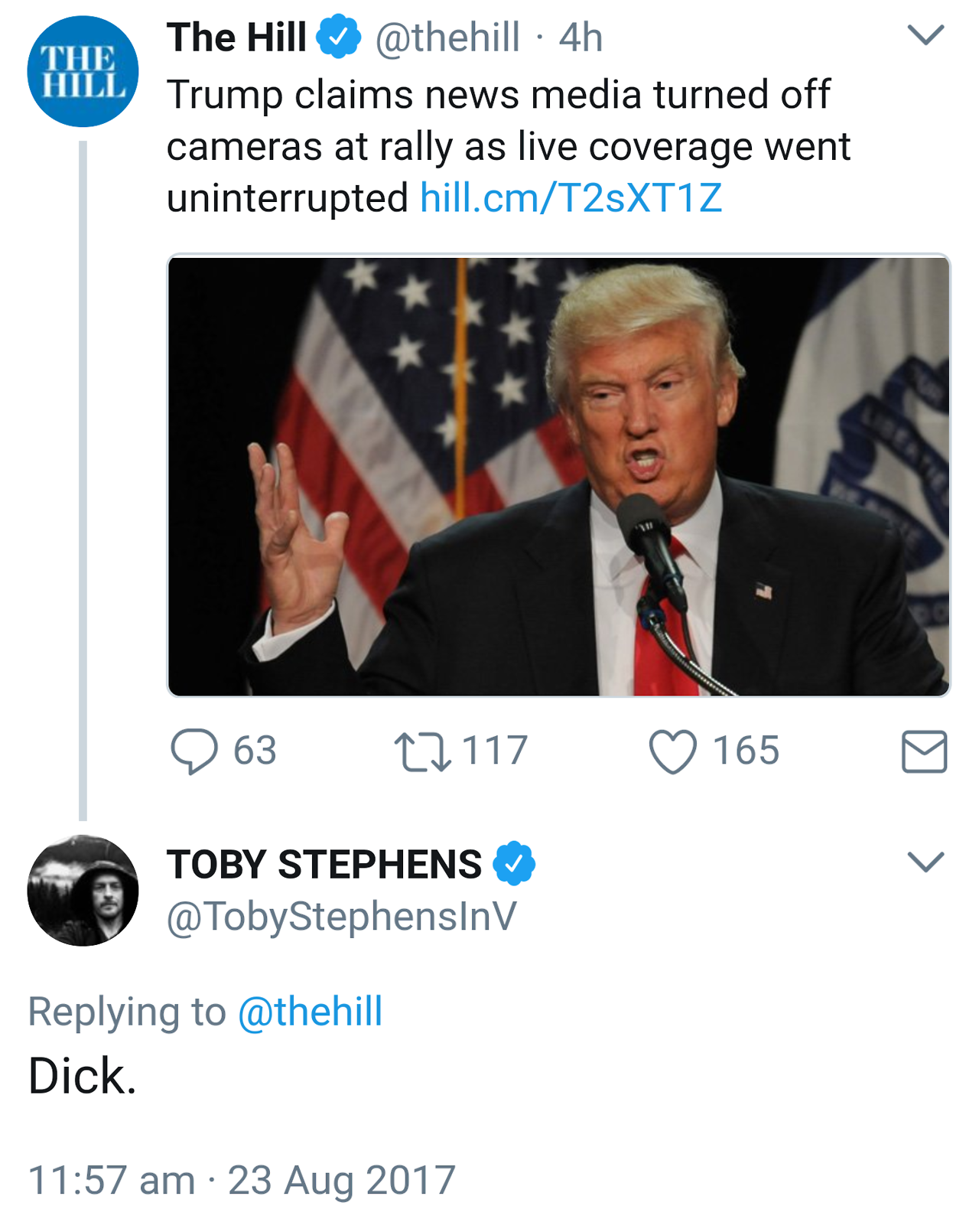Image resolution: width=979 pixels, height=1232 pixels.
Task: Click the reply speech bubble icon
Action: pyautogui.click(x=194, y=751)
